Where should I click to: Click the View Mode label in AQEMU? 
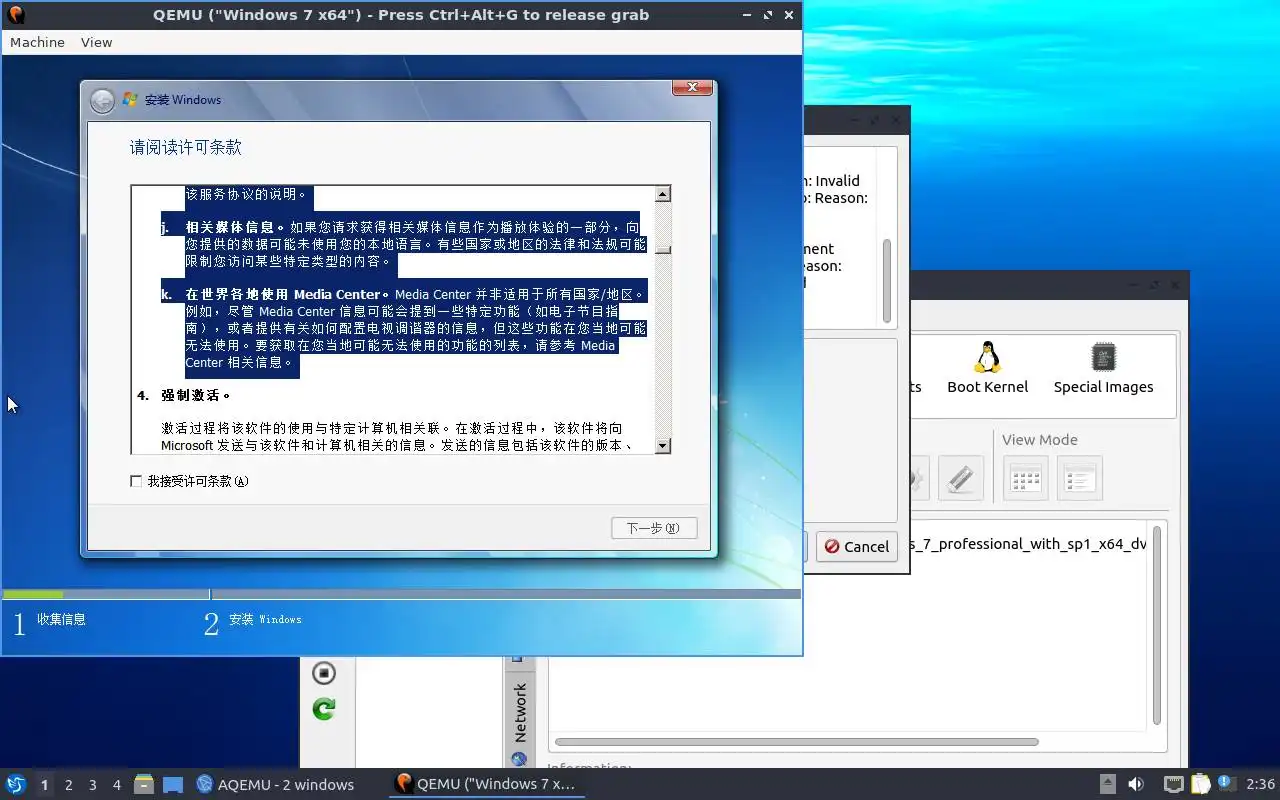pos(1039,440)
